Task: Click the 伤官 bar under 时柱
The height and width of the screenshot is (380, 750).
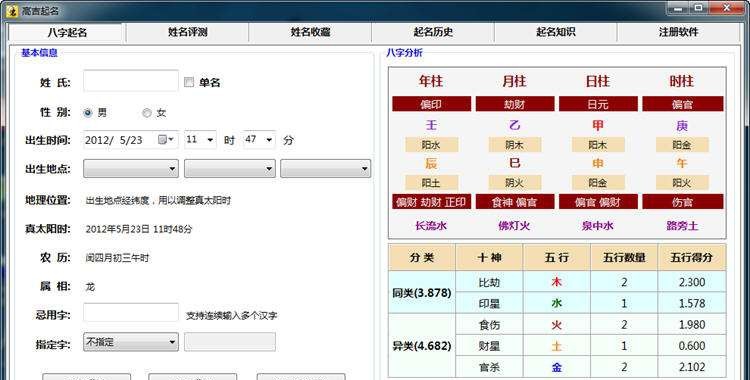Action: pos(683,202)
